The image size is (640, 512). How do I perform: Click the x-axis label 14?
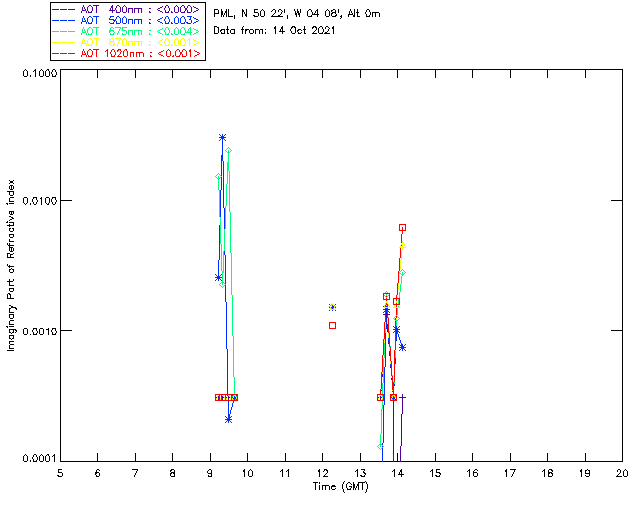[398, 473]
